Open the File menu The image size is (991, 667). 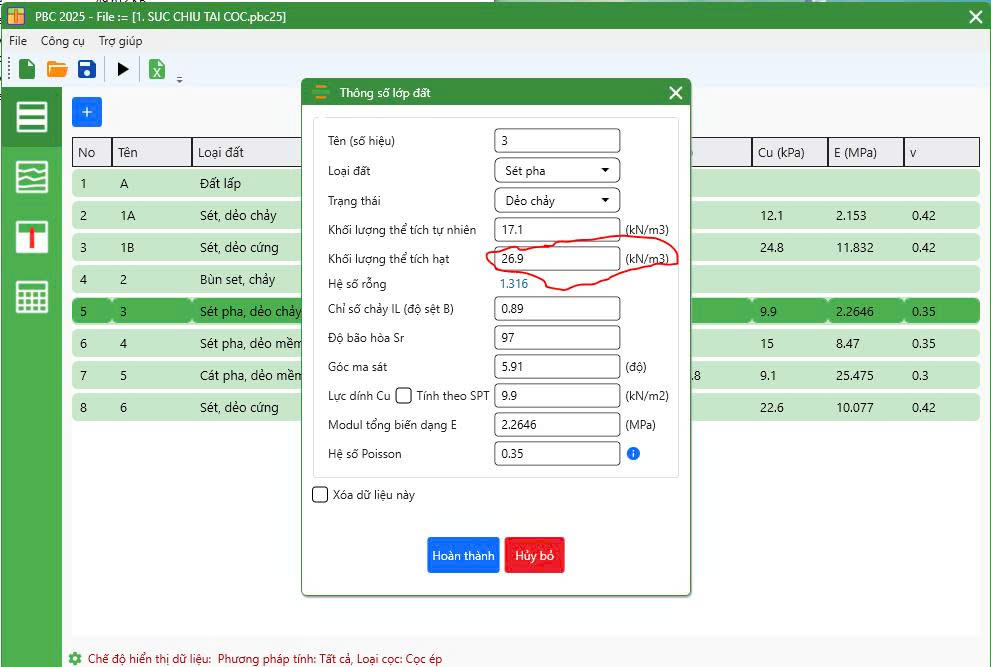18,41
